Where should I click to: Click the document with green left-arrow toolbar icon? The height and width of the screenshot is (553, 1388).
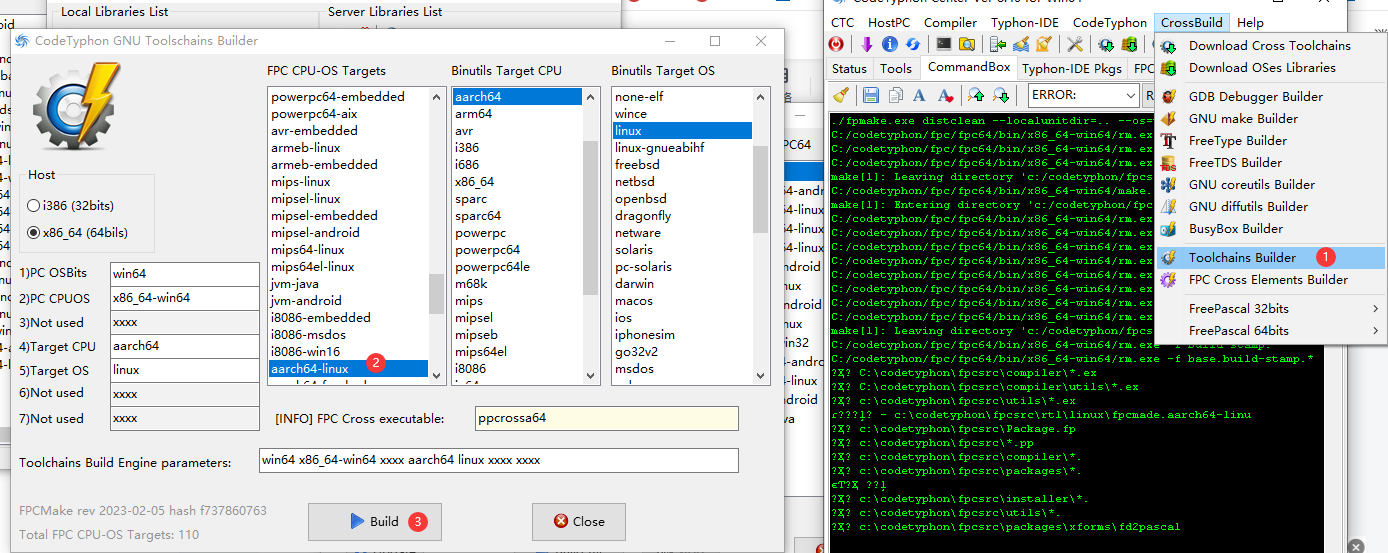(x=998, y=44)
